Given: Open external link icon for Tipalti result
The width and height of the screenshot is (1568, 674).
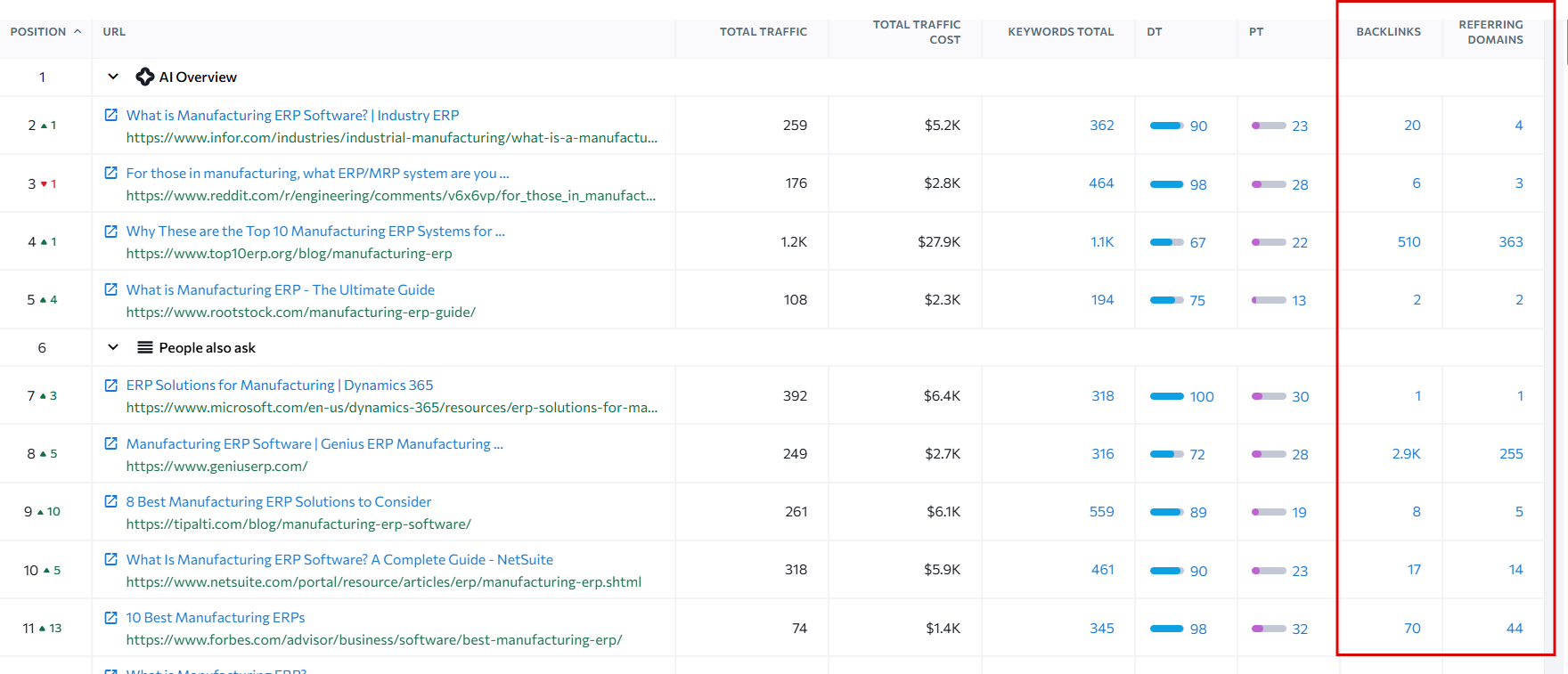Looking at the screenshot, I should 111,501.
